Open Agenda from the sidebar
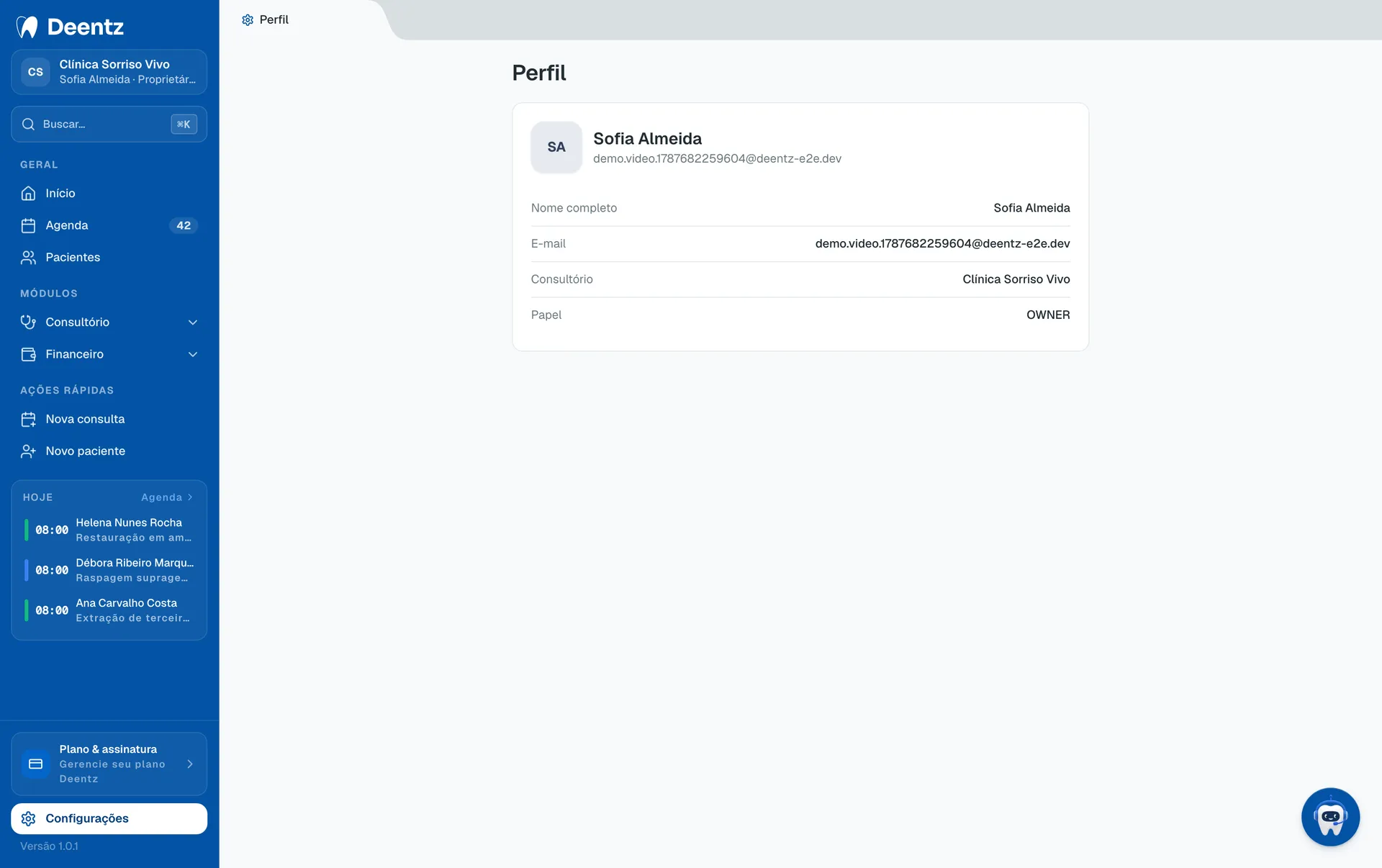The width and height of the screenshot is (1382, 868). coord(109,225)
